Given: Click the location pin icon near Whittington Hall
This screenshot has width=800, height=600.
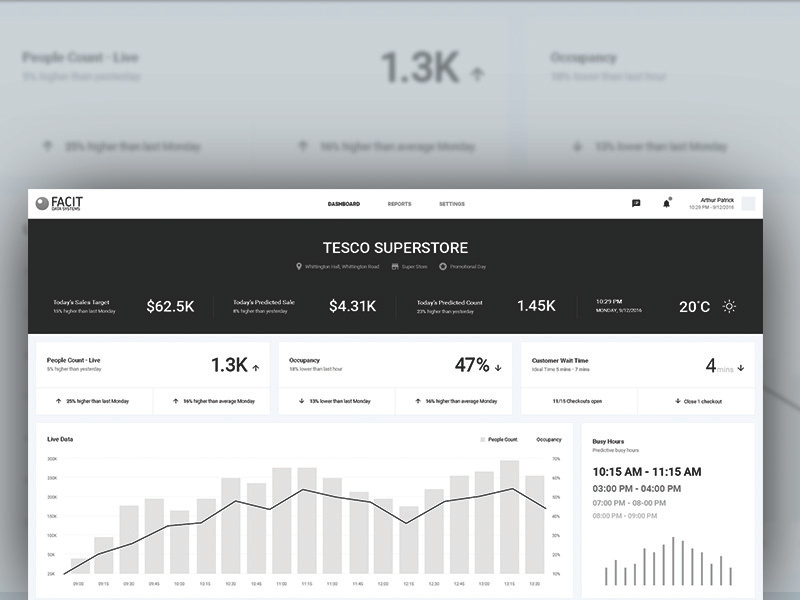Looking at the screenshot, I should point(299,266).
